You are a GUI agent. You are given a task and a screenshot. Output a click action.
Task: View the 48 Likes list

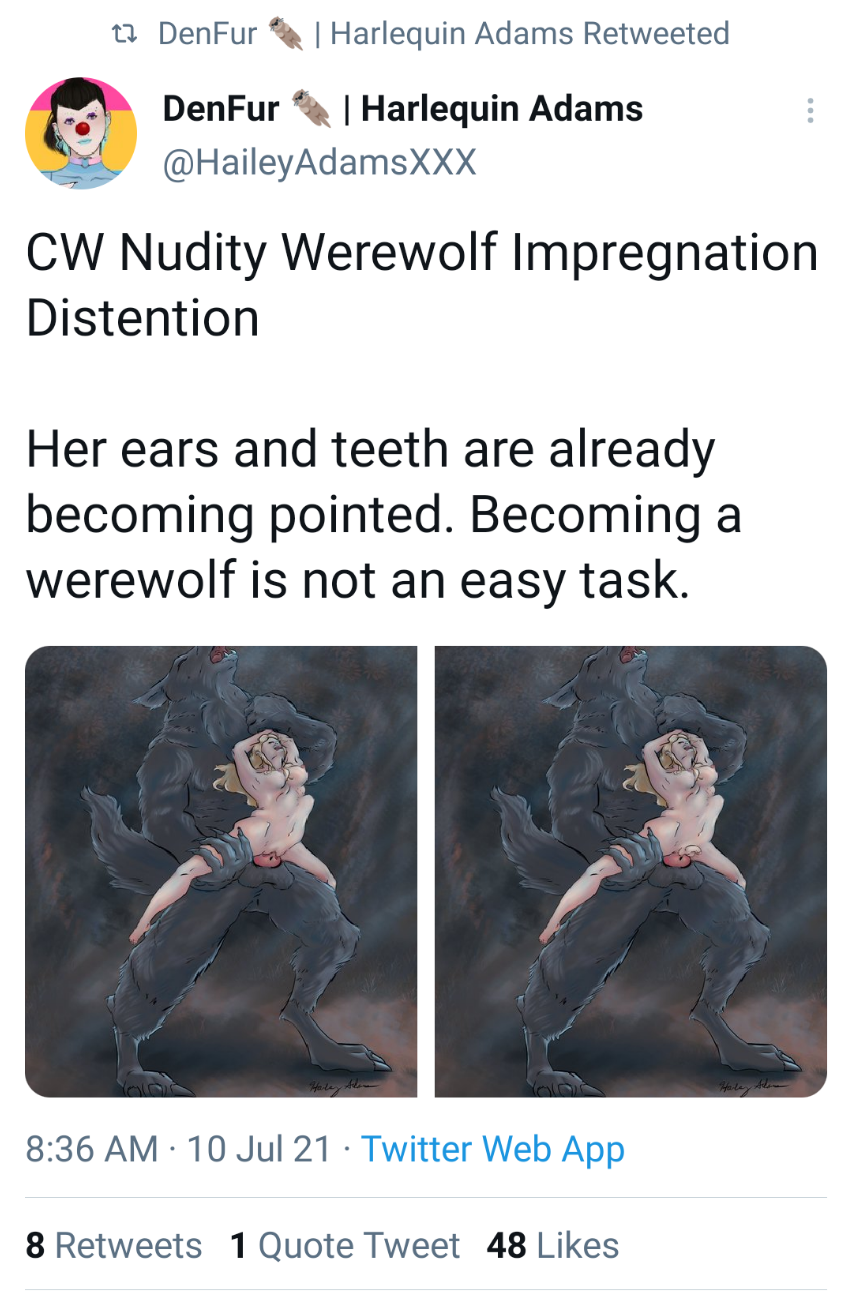pyautogui.click(x=553, y=1246)
